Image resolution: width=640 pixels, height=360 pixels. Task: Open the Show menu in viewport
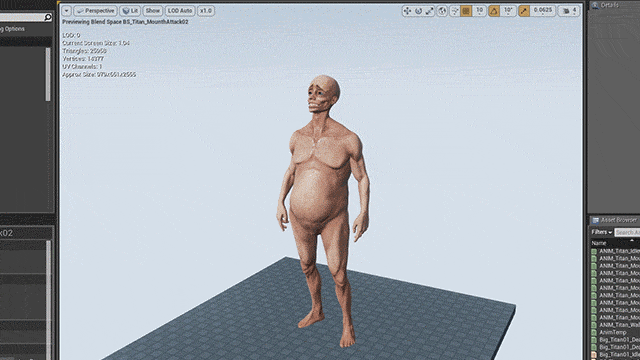click(x=153, y=11)
